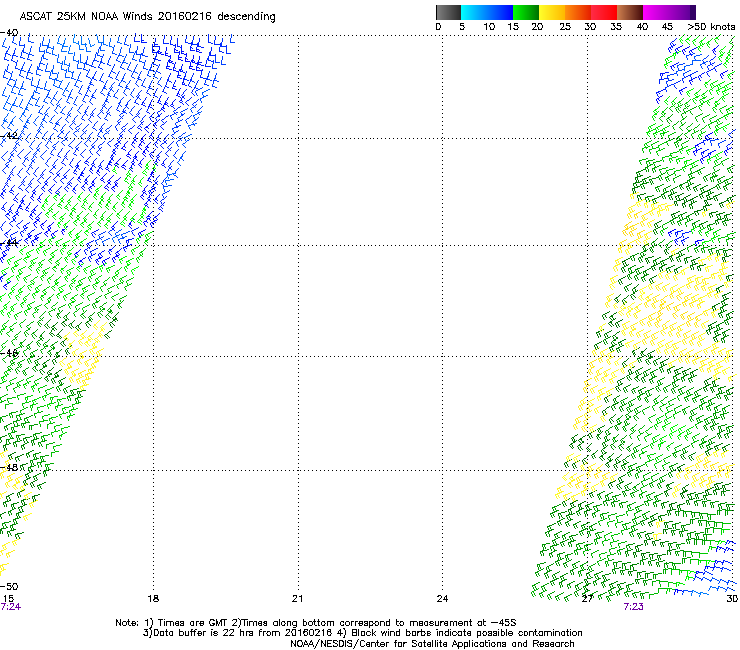Click the '>50 knots' legend label
Image resolution: width=740 pixels, height=650 pixels.
[x=711, y=27]
